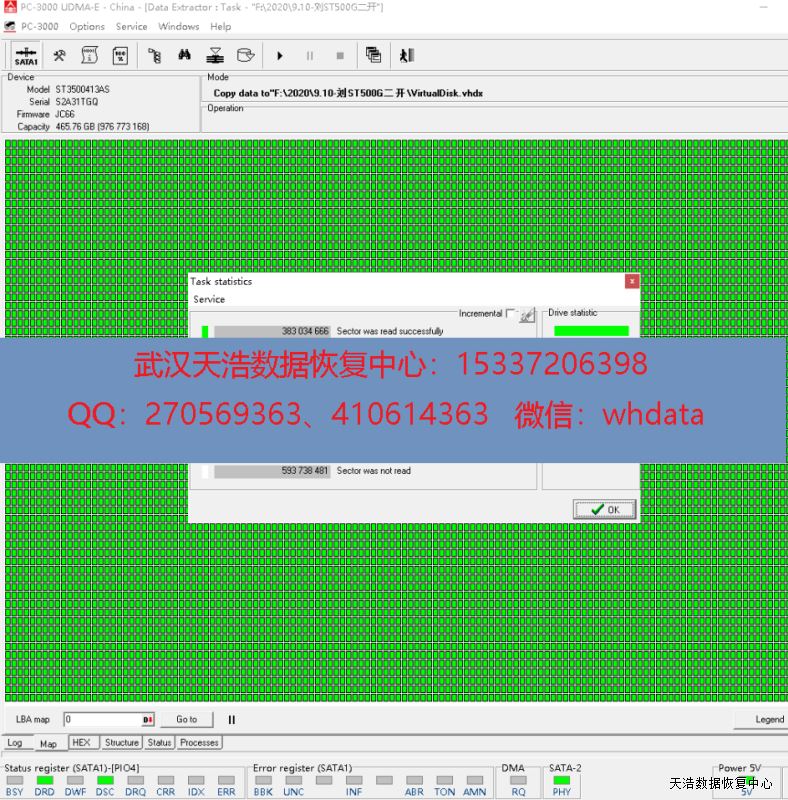Click the Go to button

(x=186, y=719)
